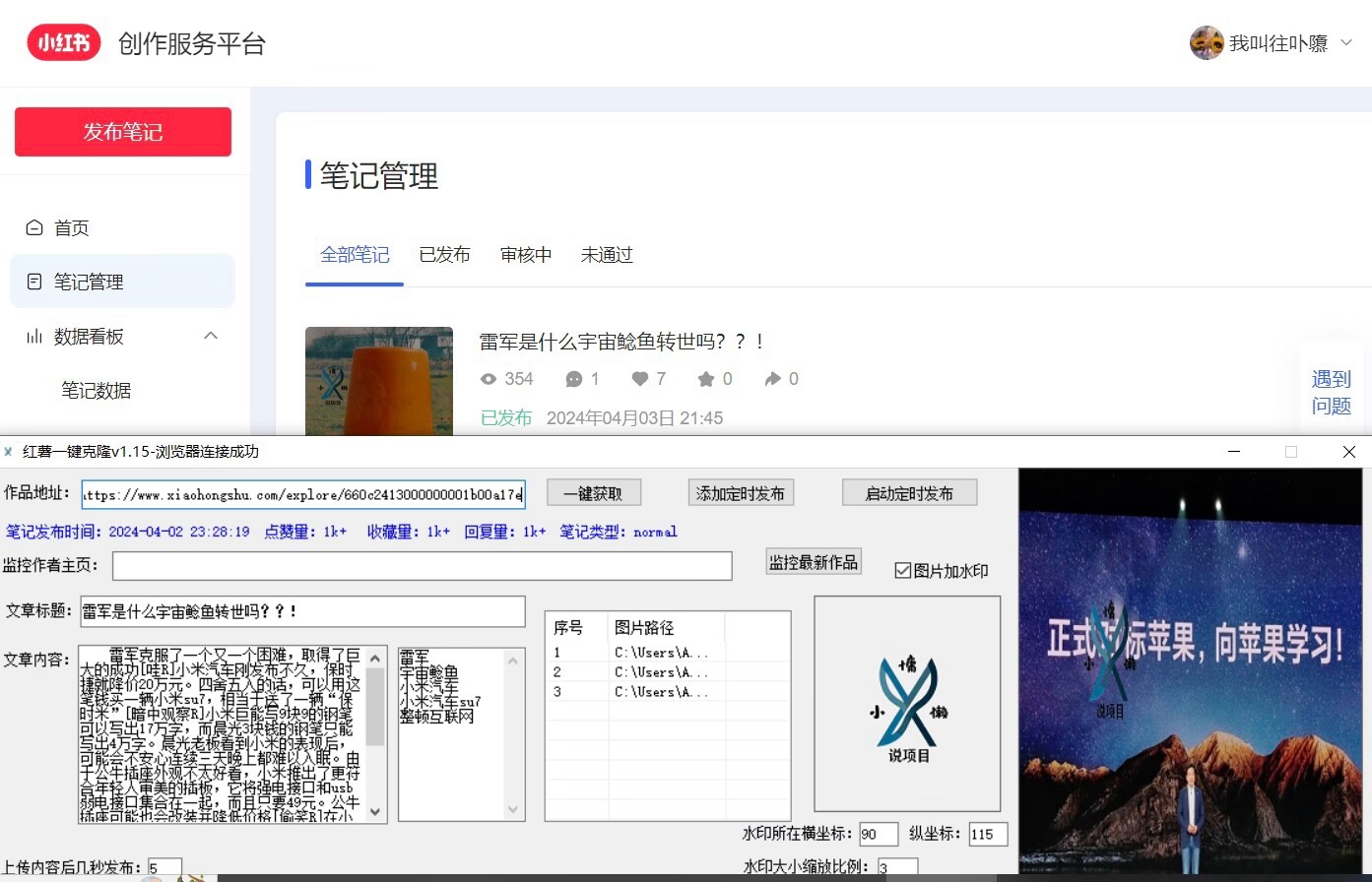Click the 启动定时发布 button

tap(909, 493)
